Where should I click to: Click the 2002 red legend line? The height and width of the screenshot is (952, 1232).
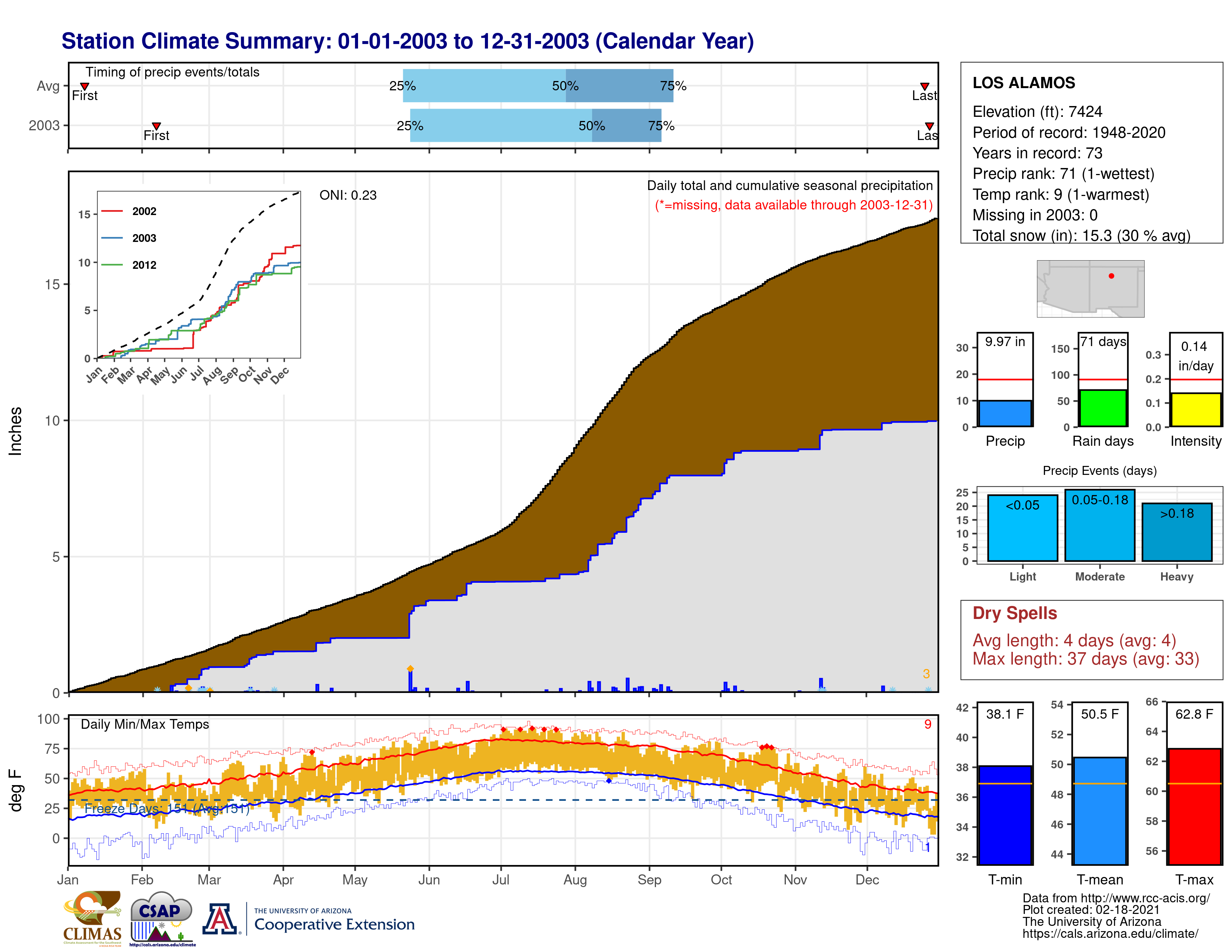coord(112,211)
